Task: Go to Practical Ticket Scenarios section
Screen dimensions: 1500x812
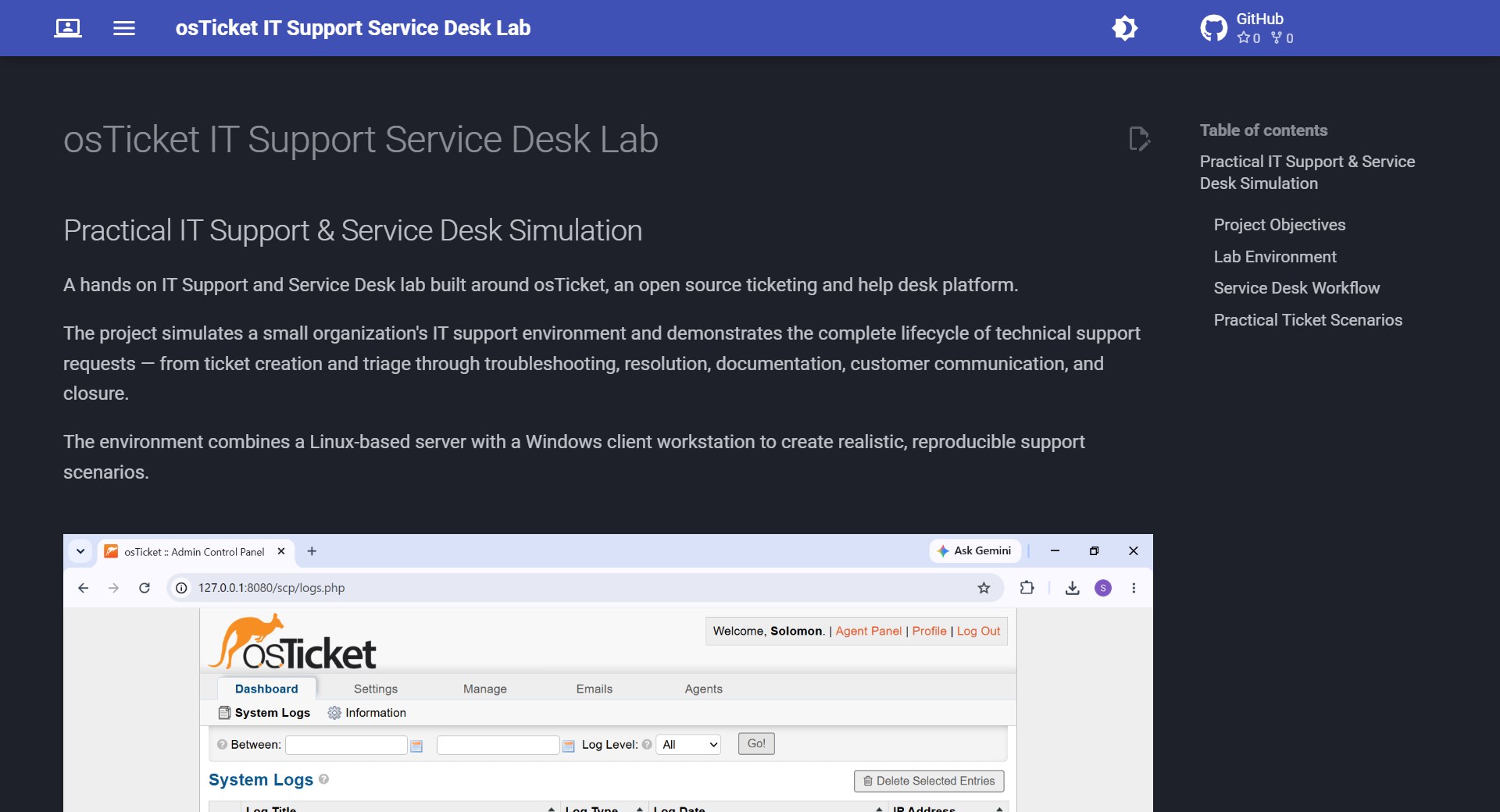Action: coord(1307,320)
